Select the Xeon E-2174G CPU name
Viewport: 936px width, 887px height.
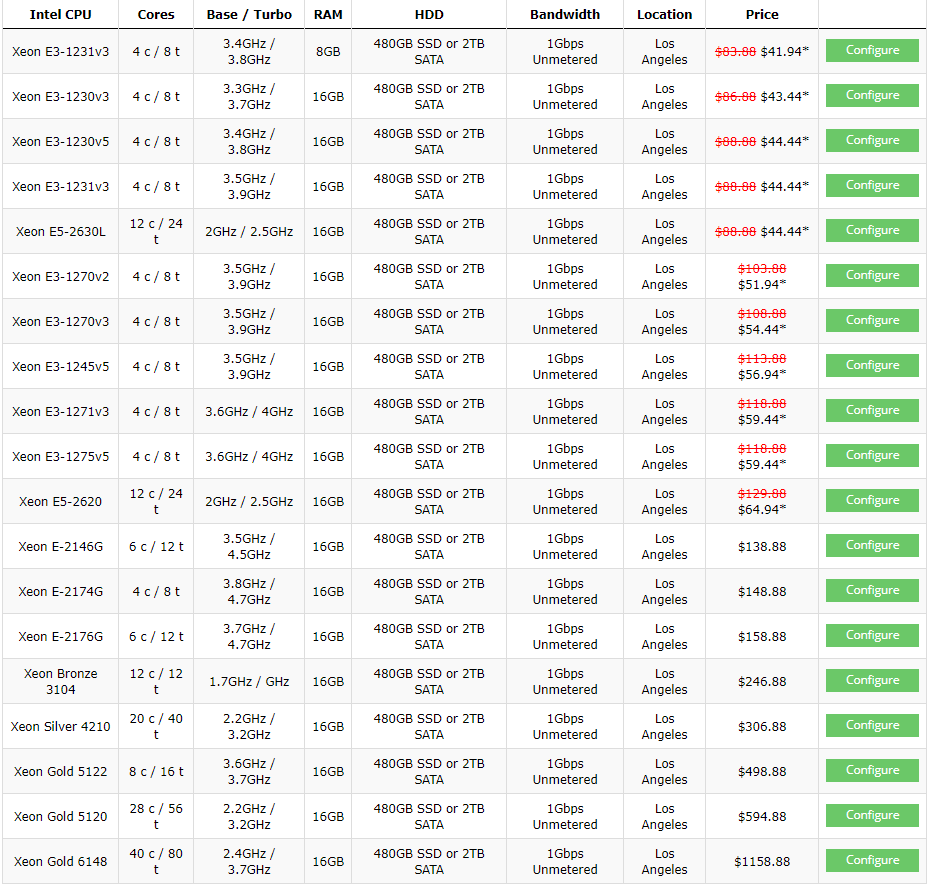pos(60,592)
